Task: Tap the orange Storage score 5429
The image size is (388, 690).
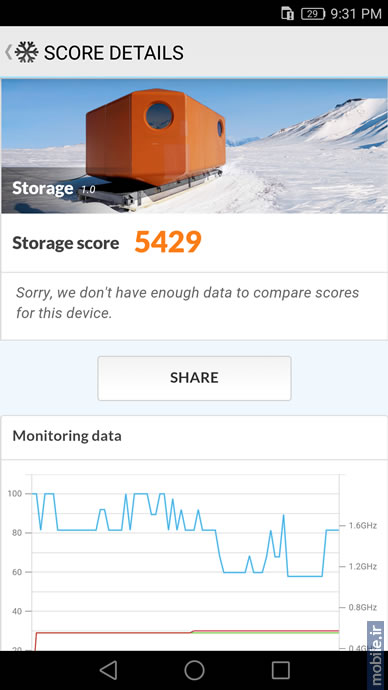Action: tap(168, 242)
